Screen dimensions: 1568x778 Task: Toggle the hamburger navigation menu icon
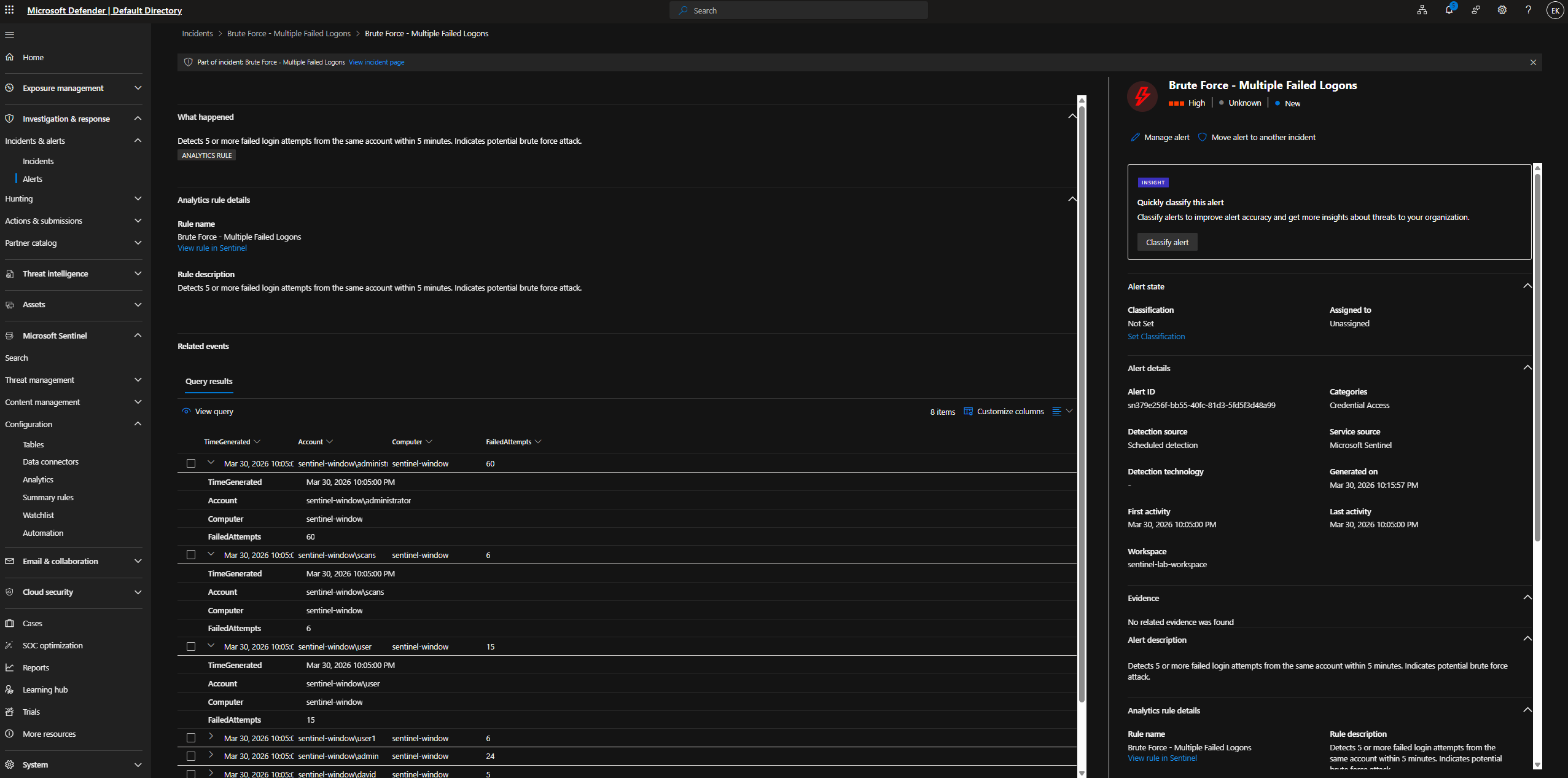pos(9,34)
